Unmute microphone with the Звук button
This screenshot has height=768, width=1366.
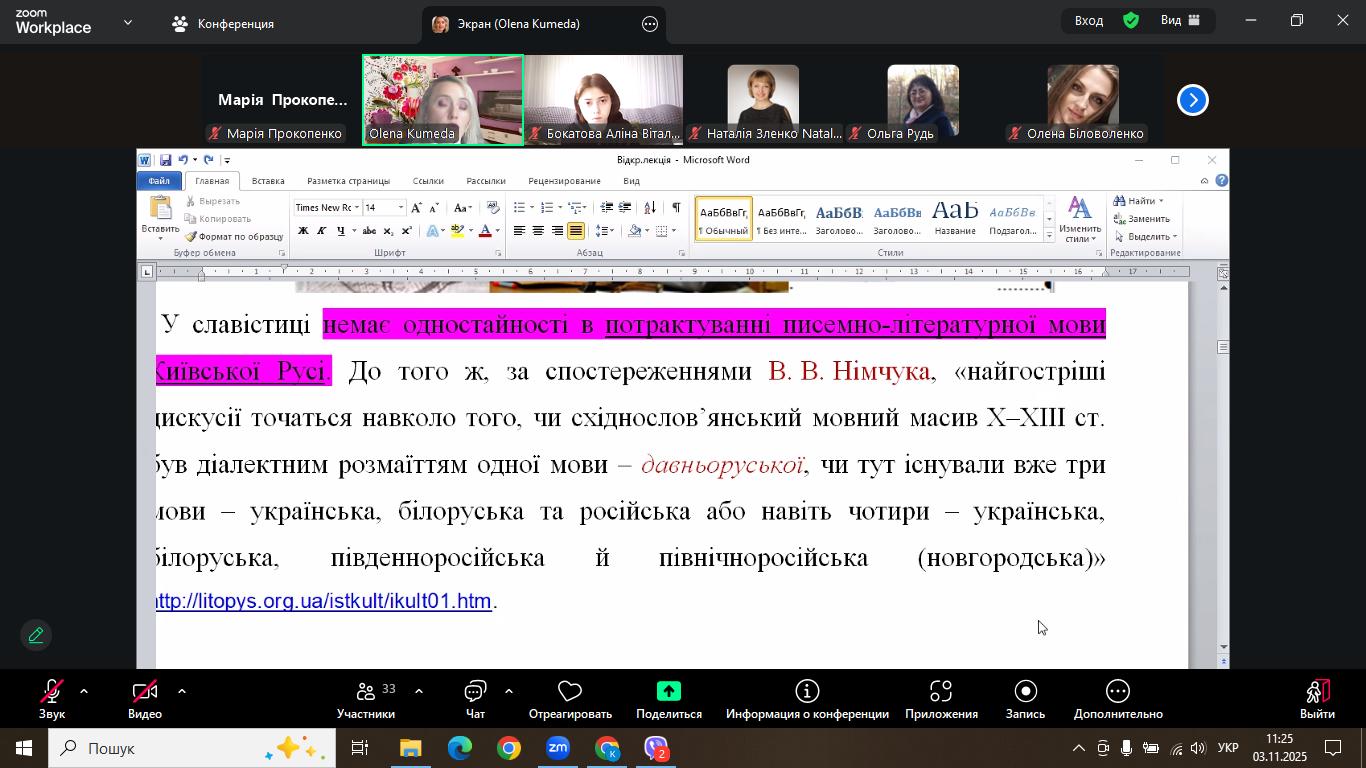(x=52, y=692)
